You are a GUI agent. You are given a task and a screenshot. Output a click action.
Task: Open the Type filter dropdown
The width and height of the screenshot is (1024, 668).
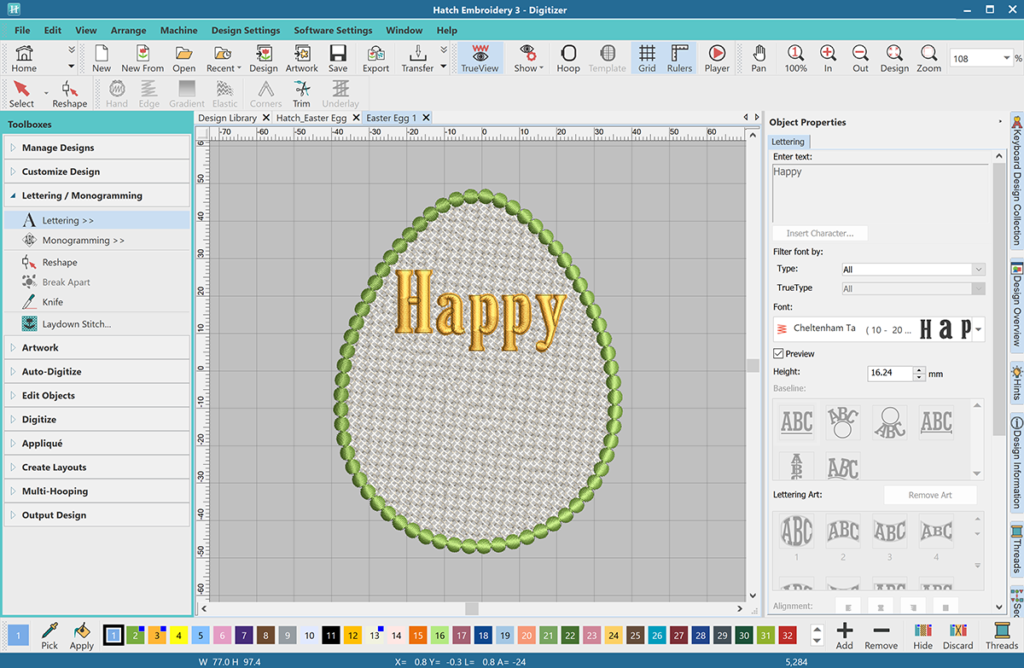point(912,270)
